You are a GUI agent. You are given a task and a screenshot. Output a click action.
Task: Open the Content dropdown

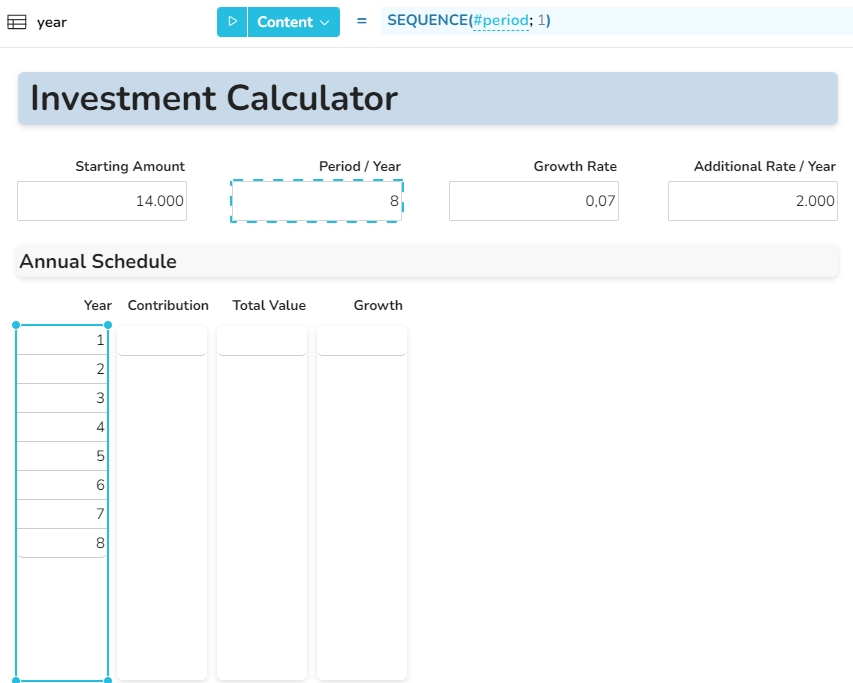293,22
